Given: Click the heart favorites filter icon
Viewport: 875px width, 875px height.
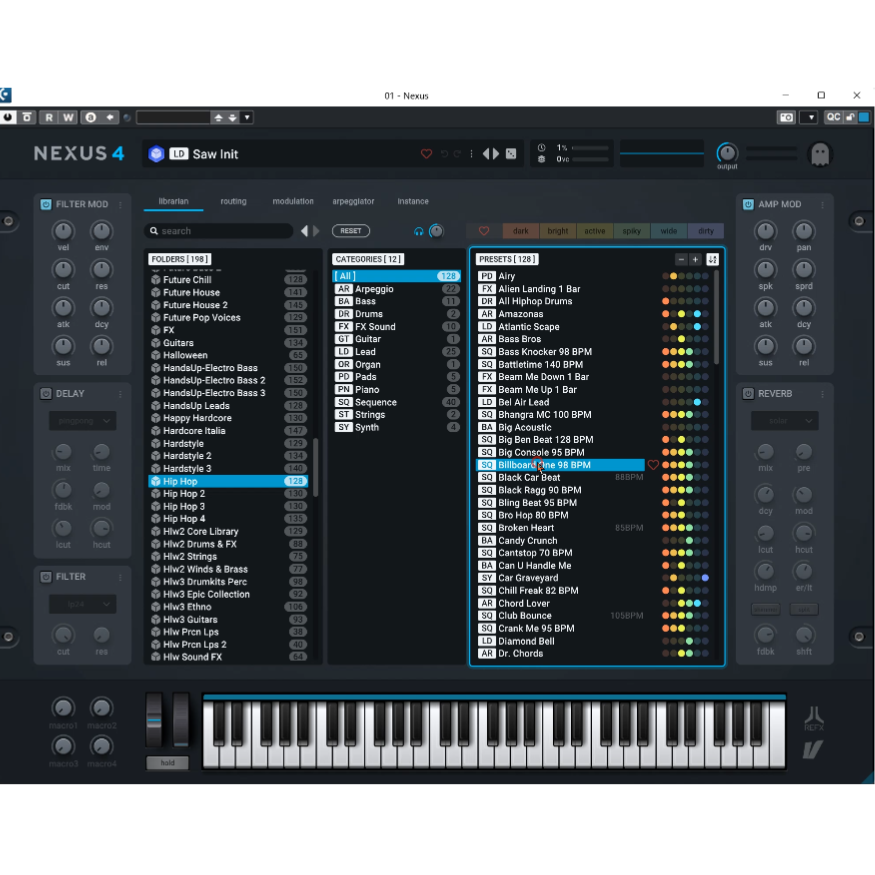Looking at the screenshot, I should (484, 231).
